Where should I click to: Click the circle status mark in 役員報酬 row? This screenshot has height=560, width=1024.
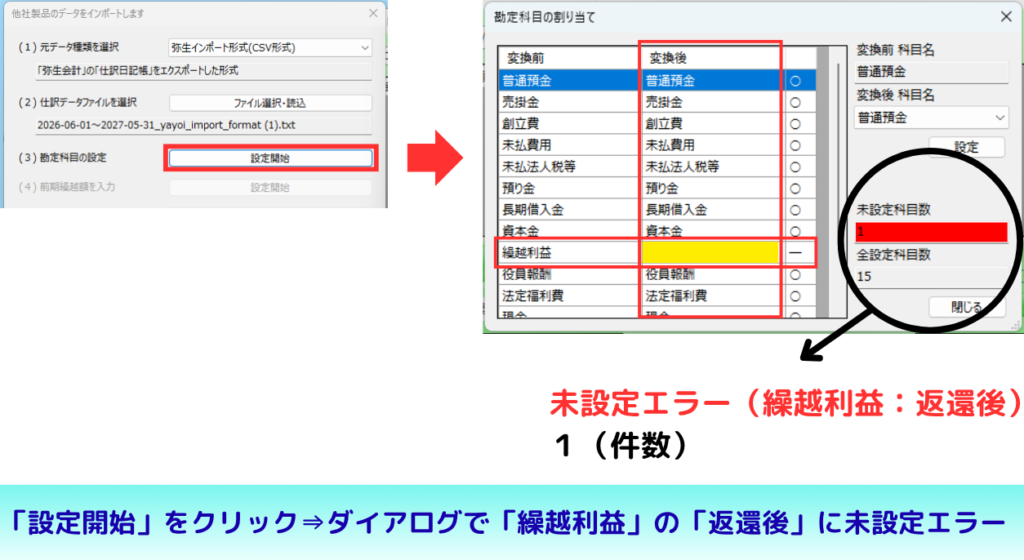tap(795, 275)
